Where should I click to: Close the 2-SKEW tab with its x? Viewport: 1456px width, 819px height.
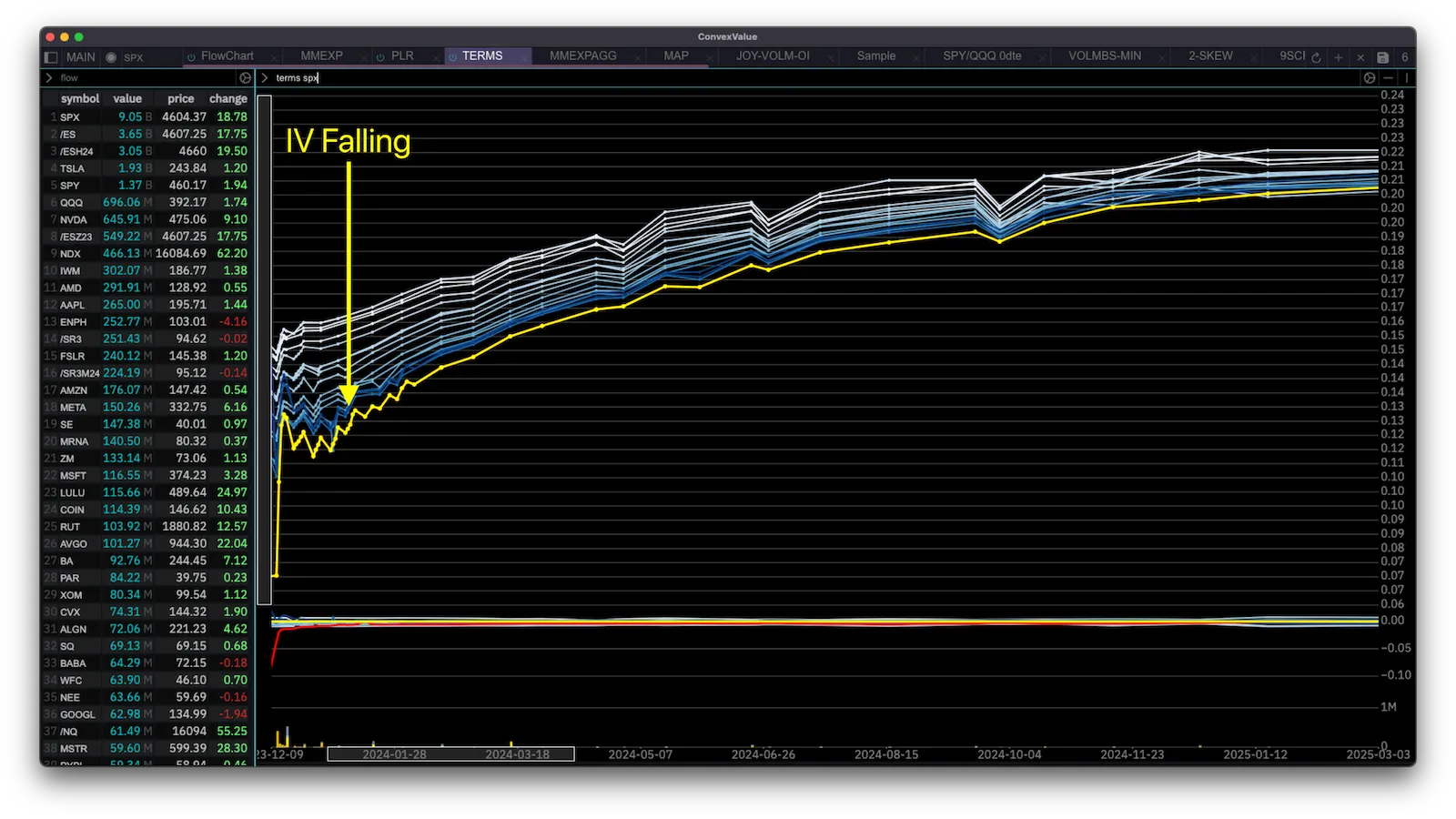coord(1255,57)
